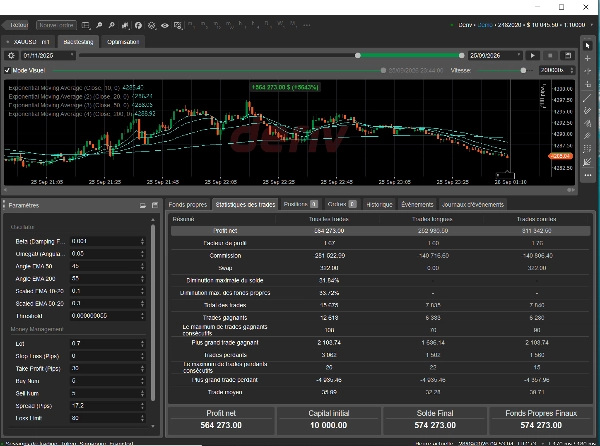Screen dimensions: 600x446
Task: Click the Speed (Vitesse) slider handle
Action: [x=523, y=70]
